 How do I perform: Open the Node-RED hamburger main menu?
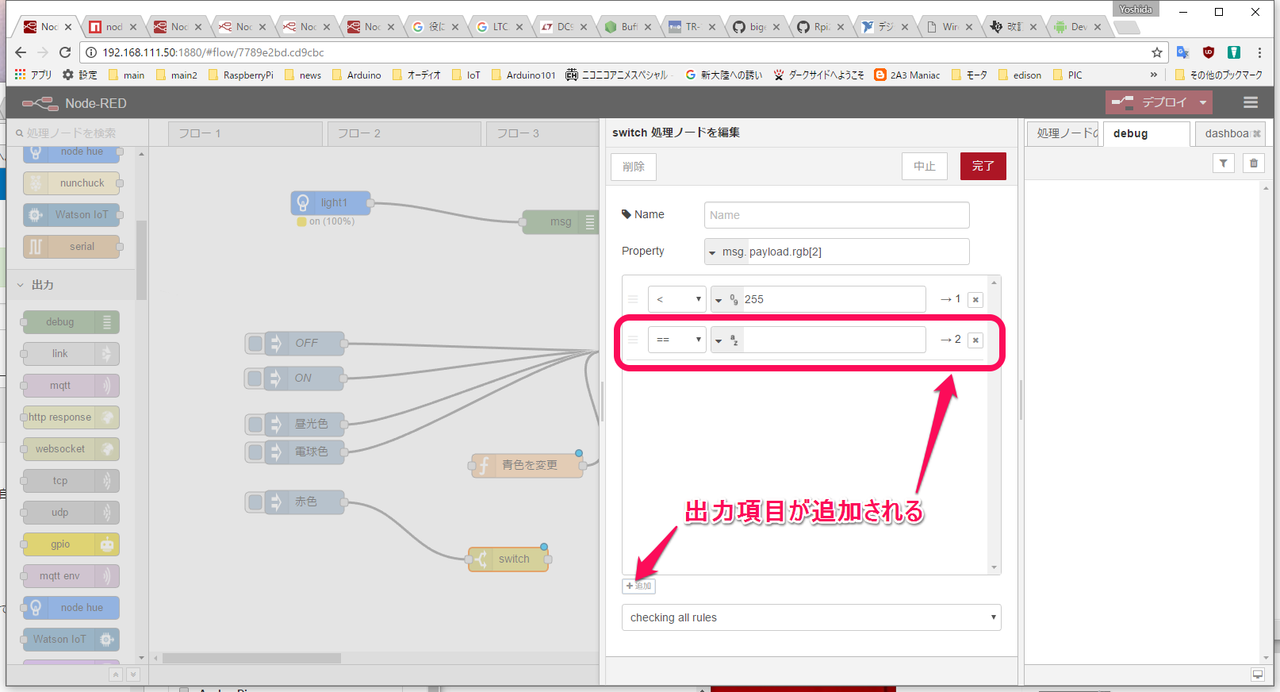coord(1250,102)
